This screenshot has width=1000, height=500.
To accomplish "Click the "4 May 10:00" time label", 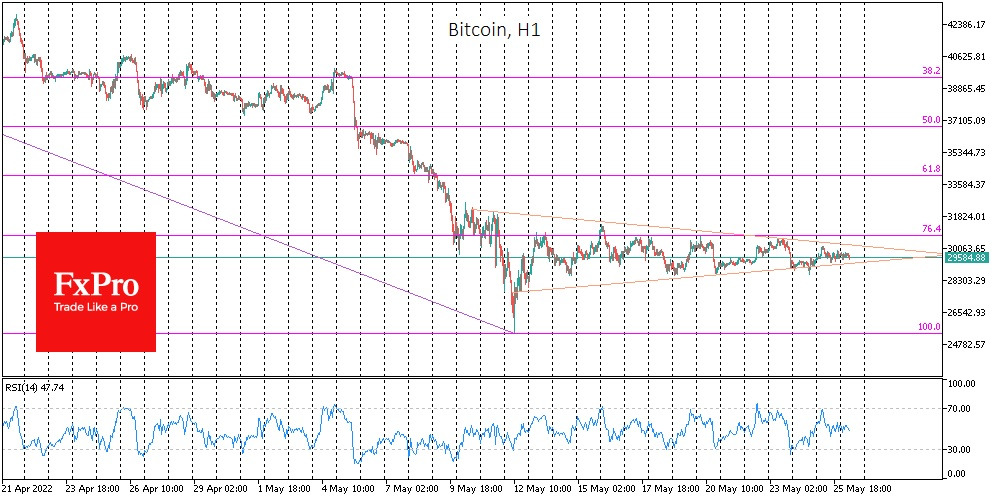I will 349,487.
